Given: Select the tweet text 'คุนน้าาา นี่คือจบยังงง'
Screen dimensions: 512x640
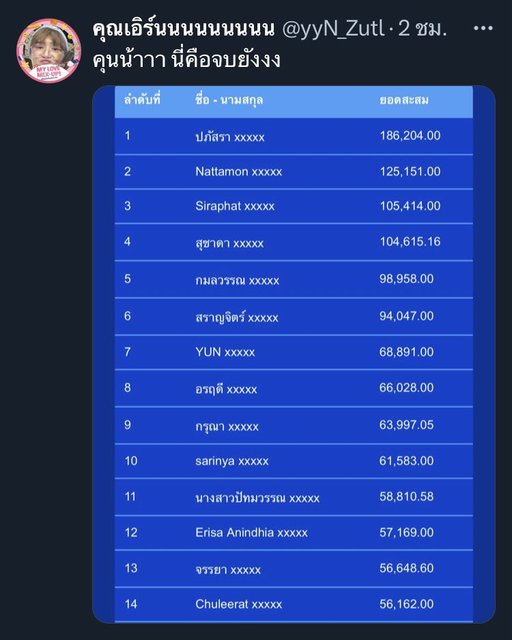Looking at the screenshot, I should [x=187, y=60].
